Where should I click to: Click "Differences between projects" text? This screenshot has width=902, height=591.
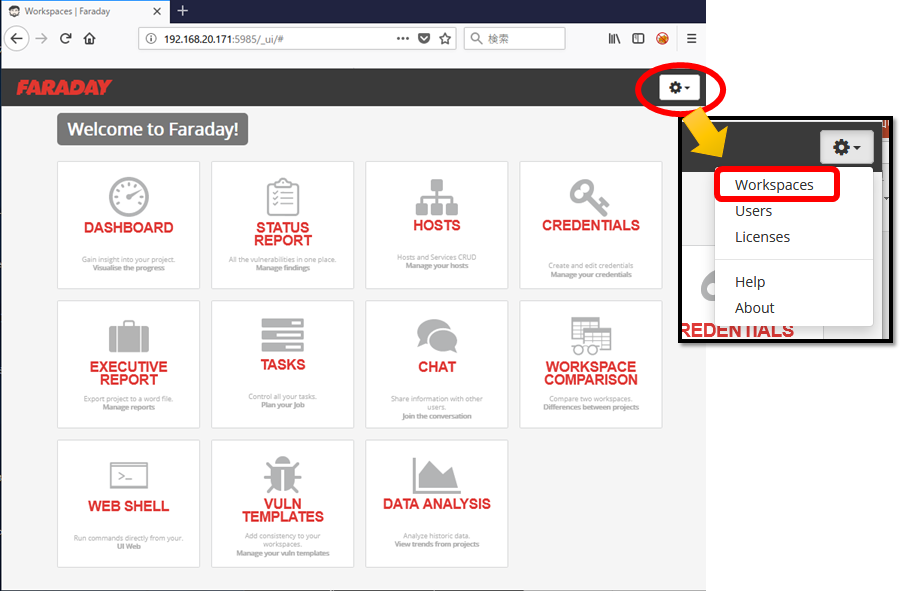(x=591, y=407)
